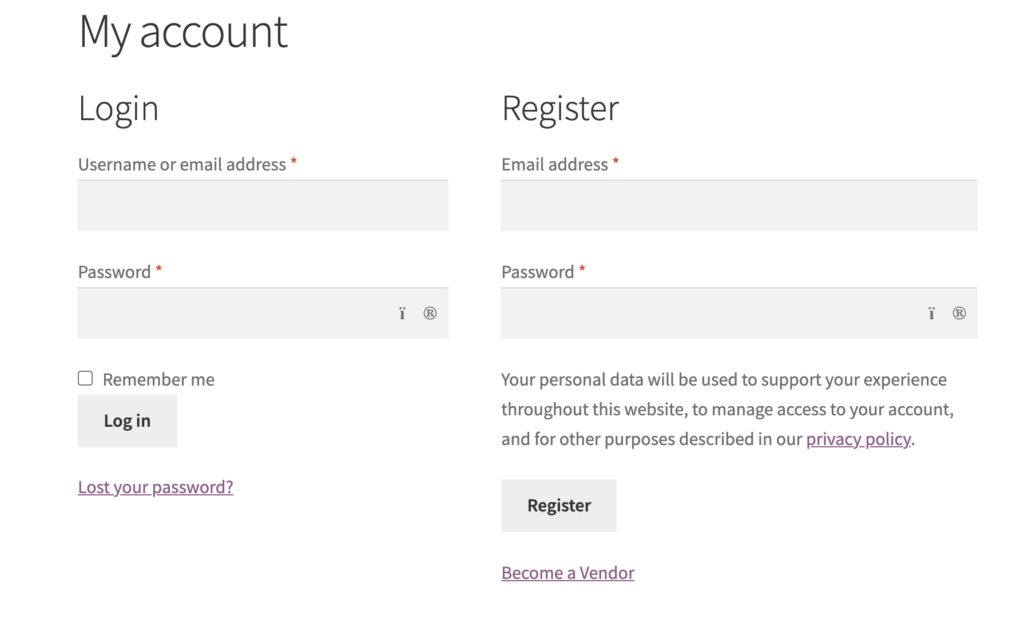The image size is (1024, 627).
Task: Click the 'Username or email address' label
Action: pyautogui.click(x=182, y=165)
